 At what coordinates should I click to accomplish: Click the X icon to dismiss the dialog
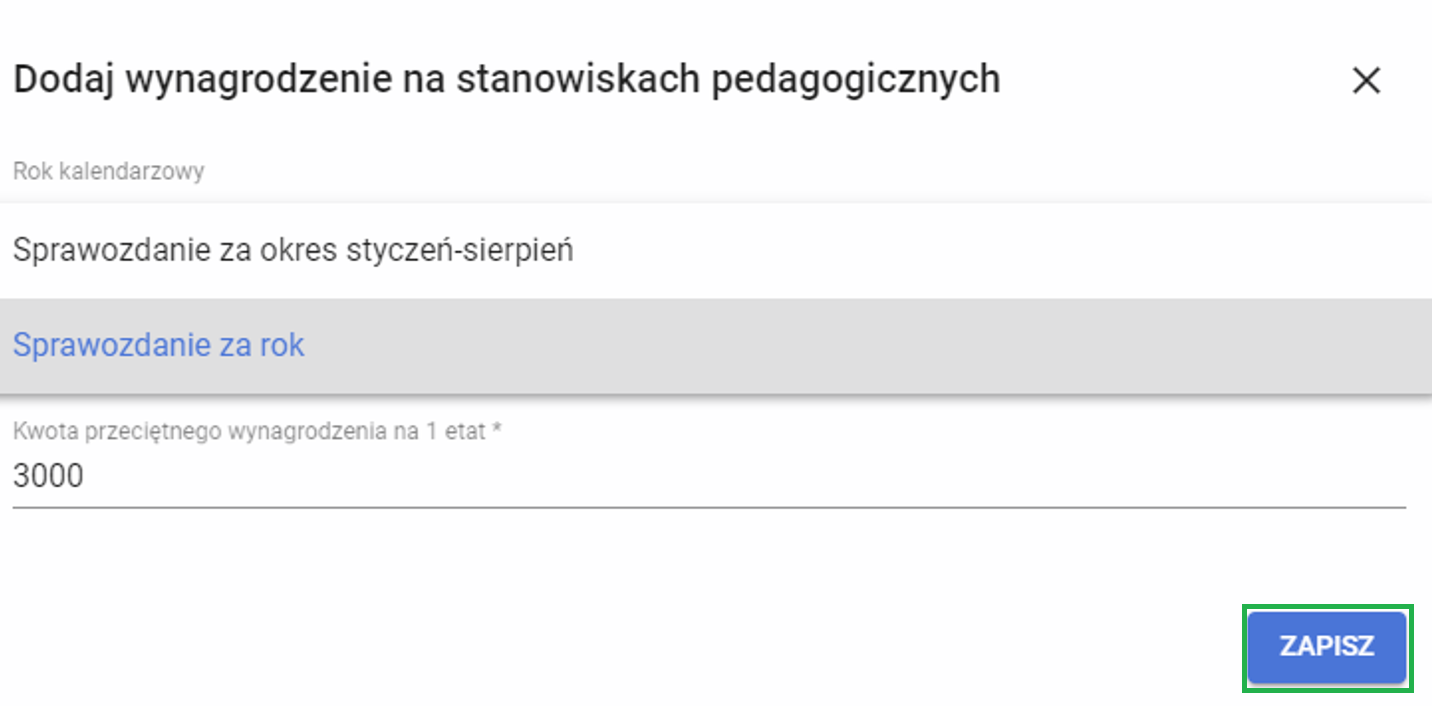(x=1367, y=80)
